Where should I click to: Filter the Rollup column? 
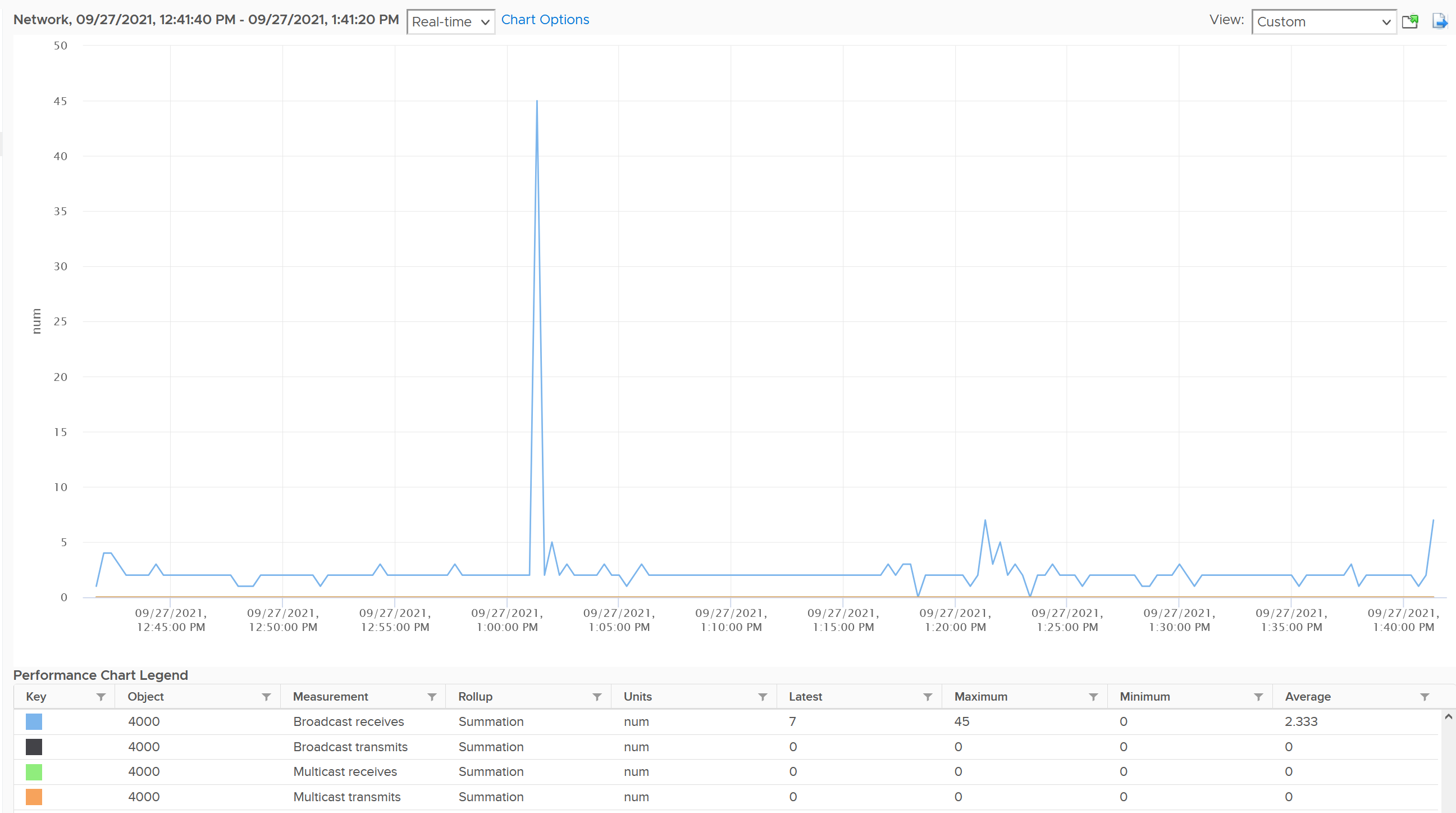click(597, 697)
